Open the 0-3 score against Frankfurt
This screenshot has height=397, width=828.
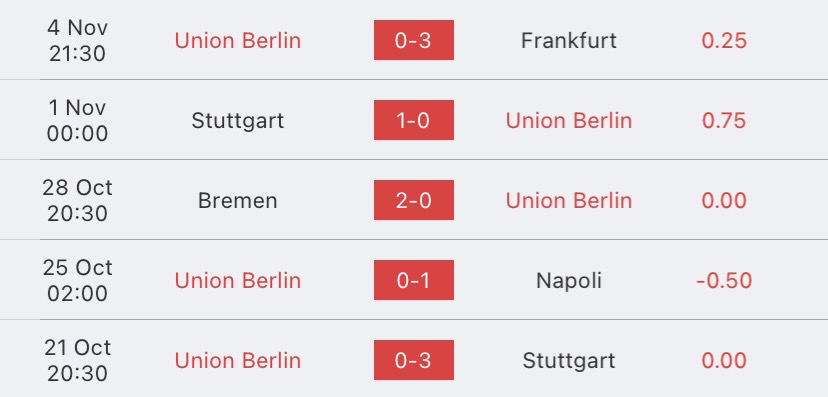tap(413, 40)
